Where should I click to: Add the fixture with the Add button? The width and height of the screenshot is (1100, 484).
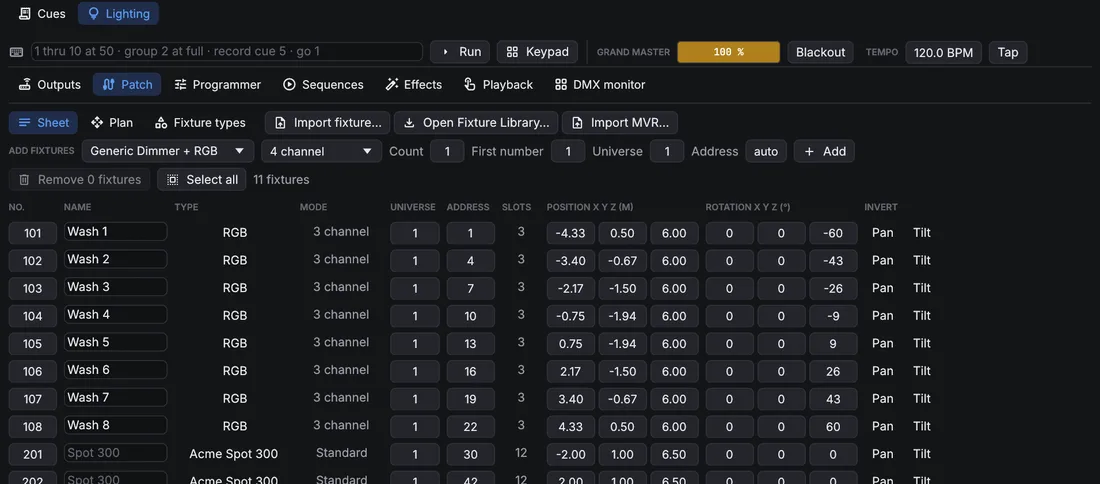pos(824,151)
